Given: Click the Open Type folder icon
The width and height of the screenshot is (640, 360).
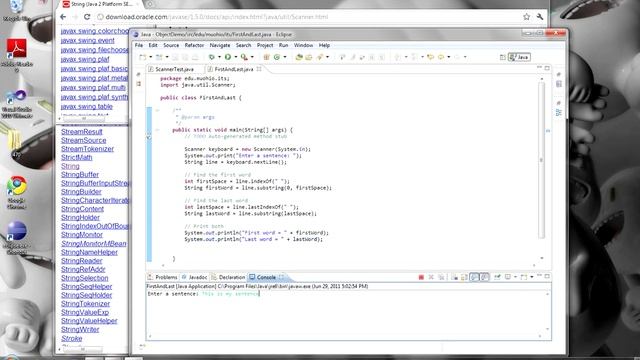Looking at the screenshot, I should (x=299, y=57).
